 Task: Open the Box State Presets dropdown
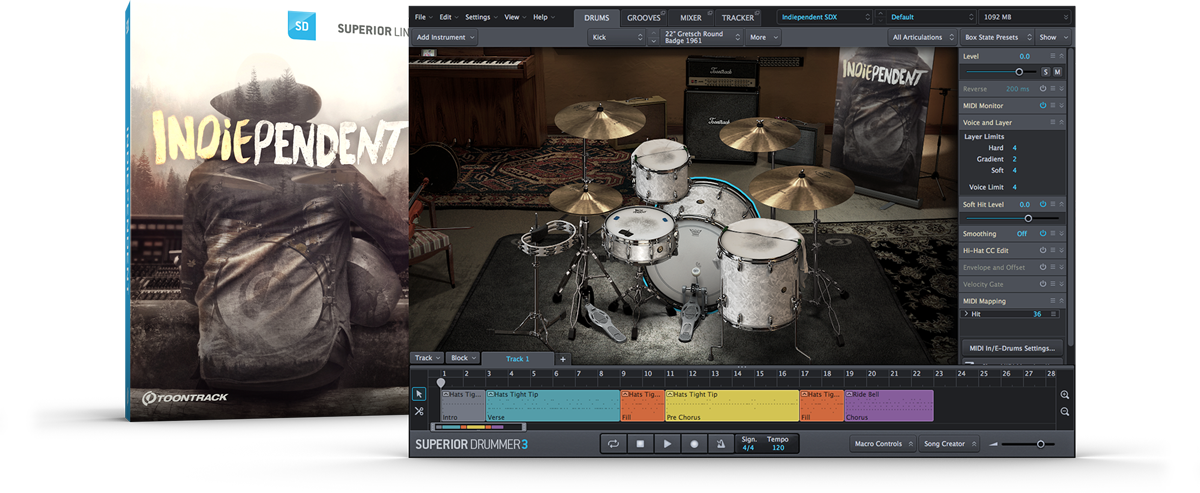(x=996, y=37)
